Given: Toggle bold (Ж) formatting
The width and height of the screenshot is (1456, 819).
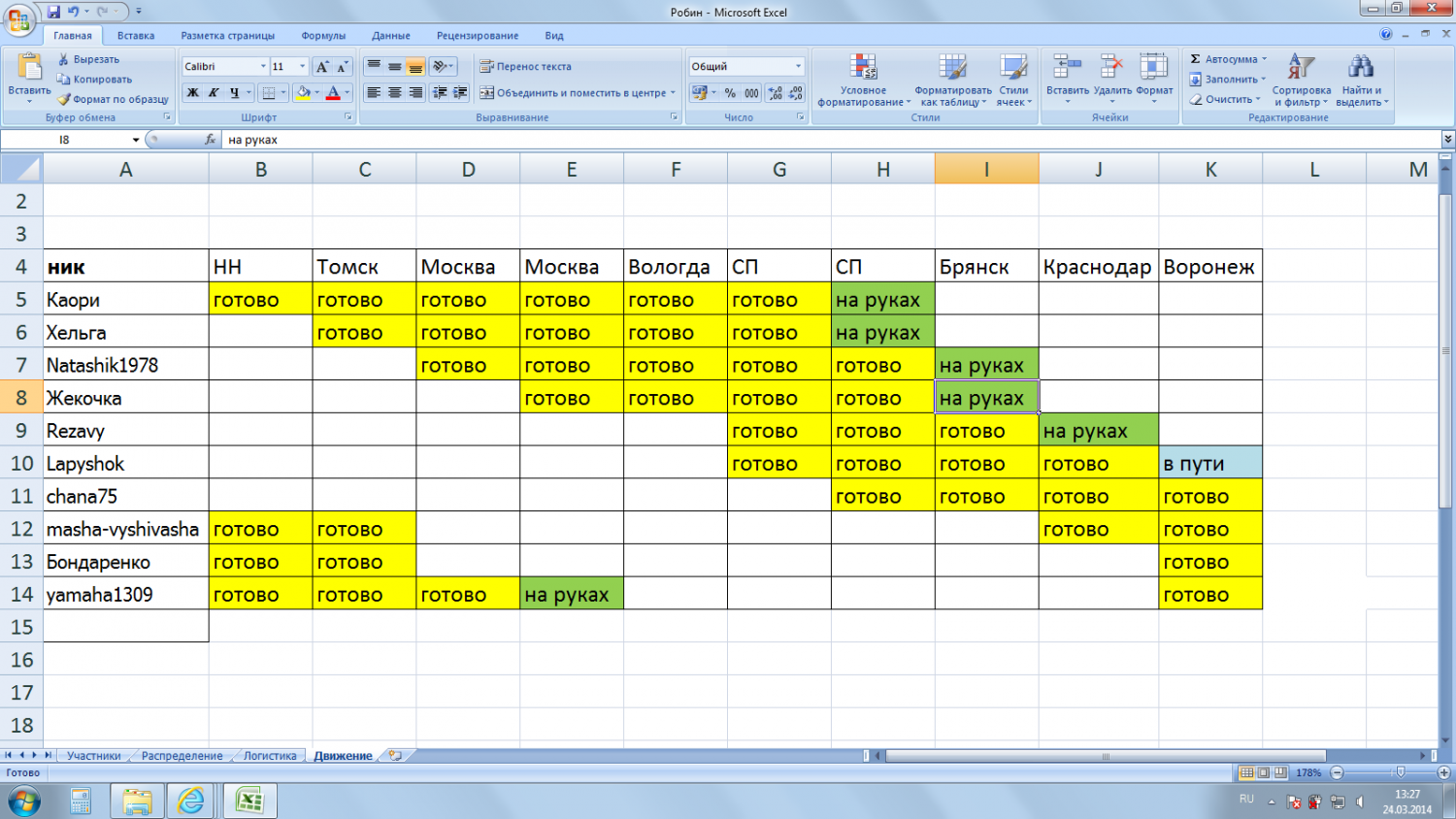Looking at the screenshot, I should (x=192, y=93).
